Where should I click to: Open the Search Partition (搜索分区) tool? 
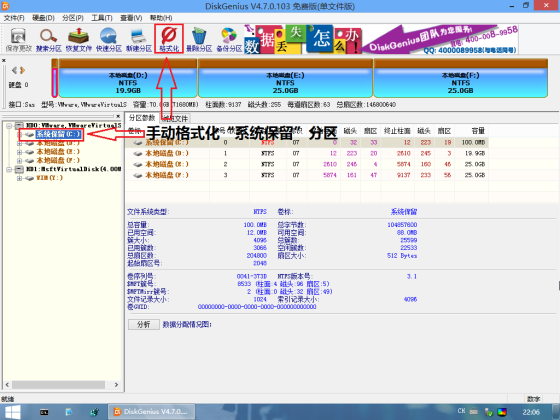(x=49, y=40)
